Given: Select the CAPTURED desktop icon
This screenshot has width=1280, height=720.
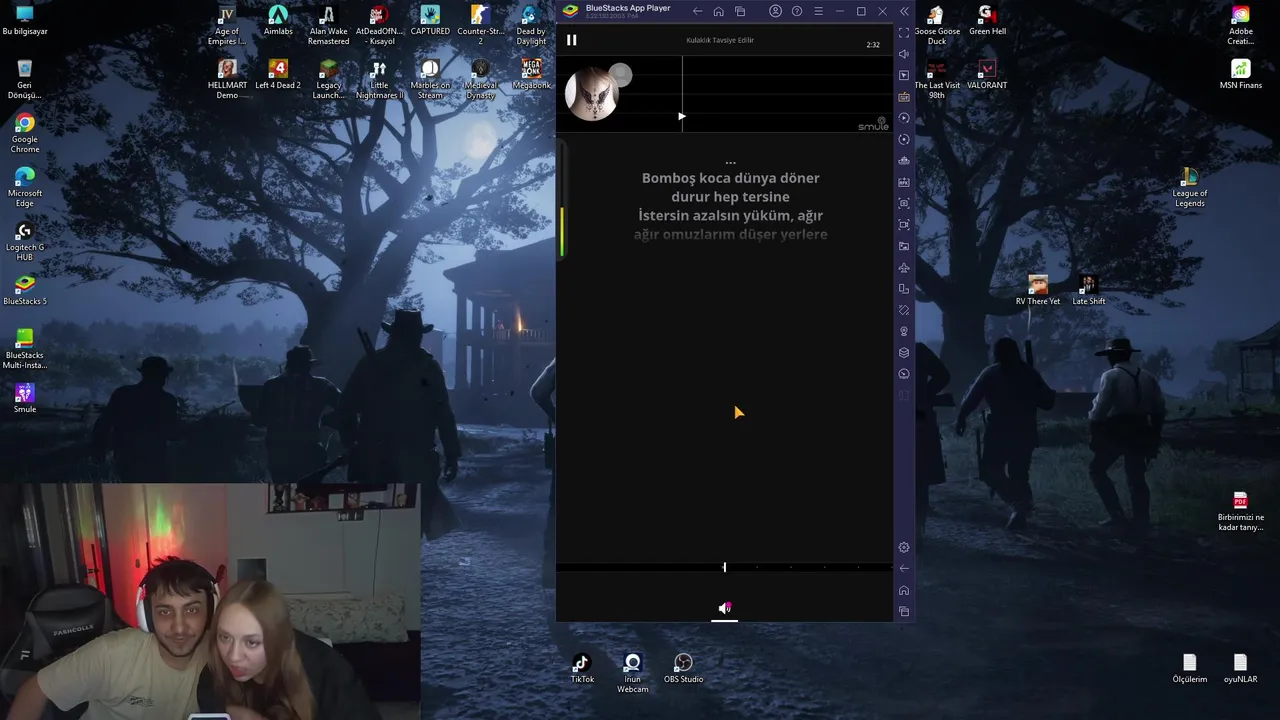Looking at the screenshot, I should pos(430,20).
